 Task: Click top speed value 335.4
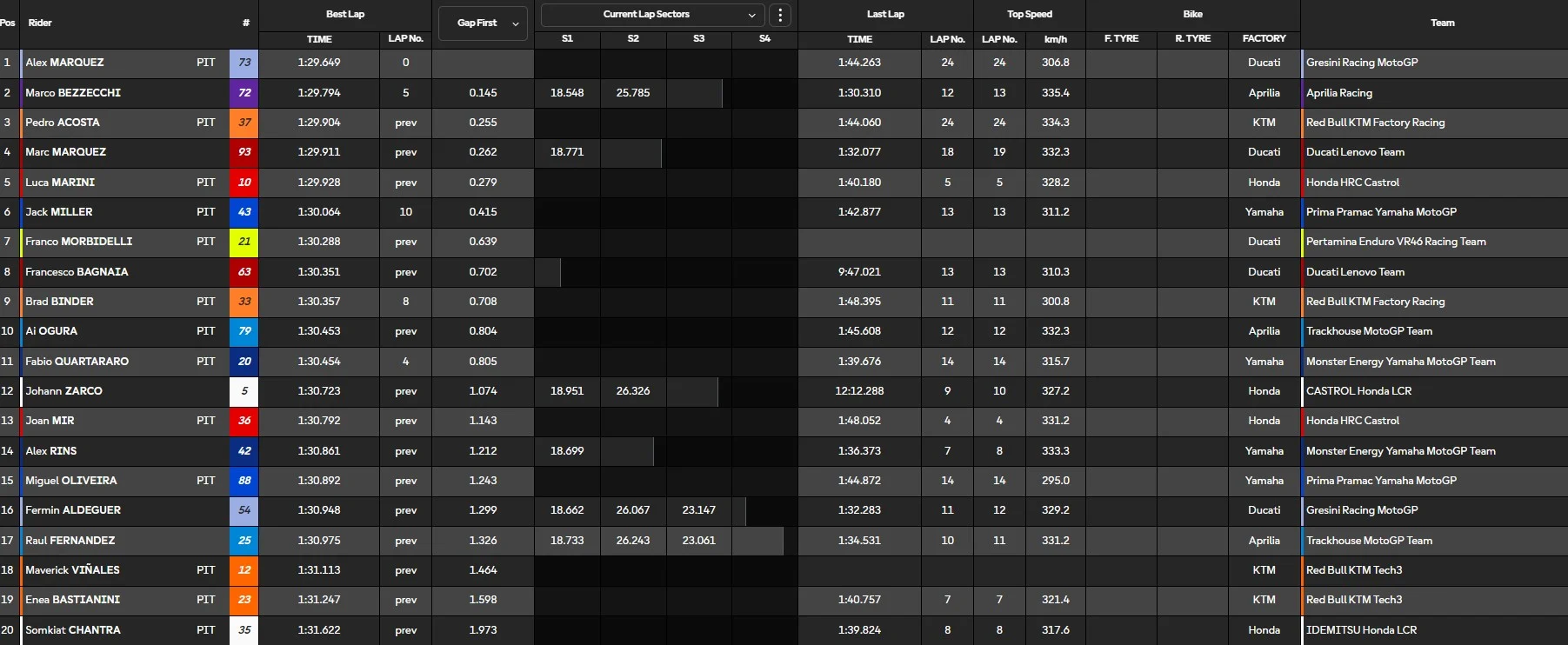(x=1056, y=93)
